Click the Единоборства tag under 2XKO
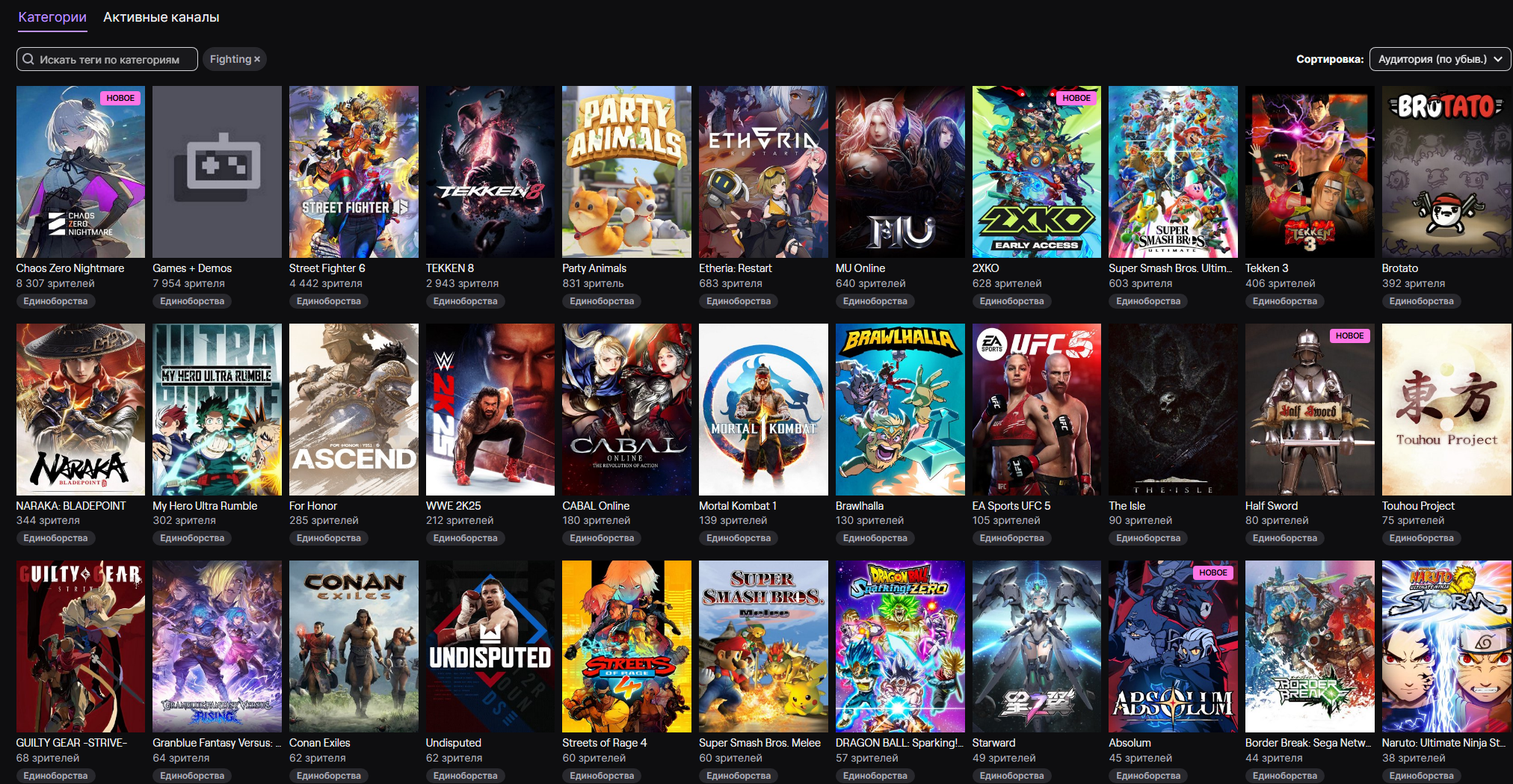Image resolution: width=1513 pixels, height=784 pixels. click(1011, 301)
